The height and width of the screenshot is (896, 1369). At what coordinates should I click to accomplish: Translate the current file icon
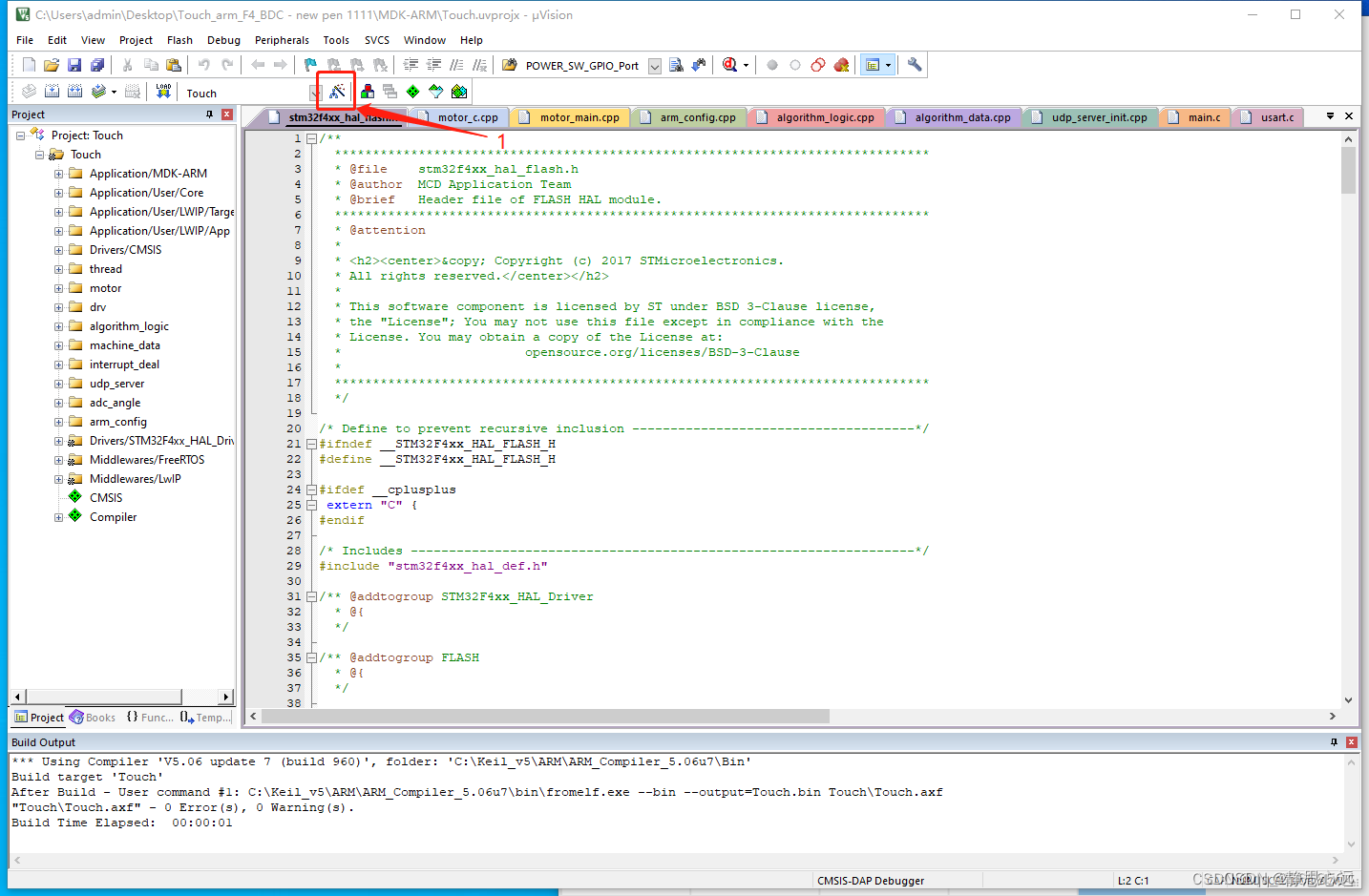[x=29, y=92]
